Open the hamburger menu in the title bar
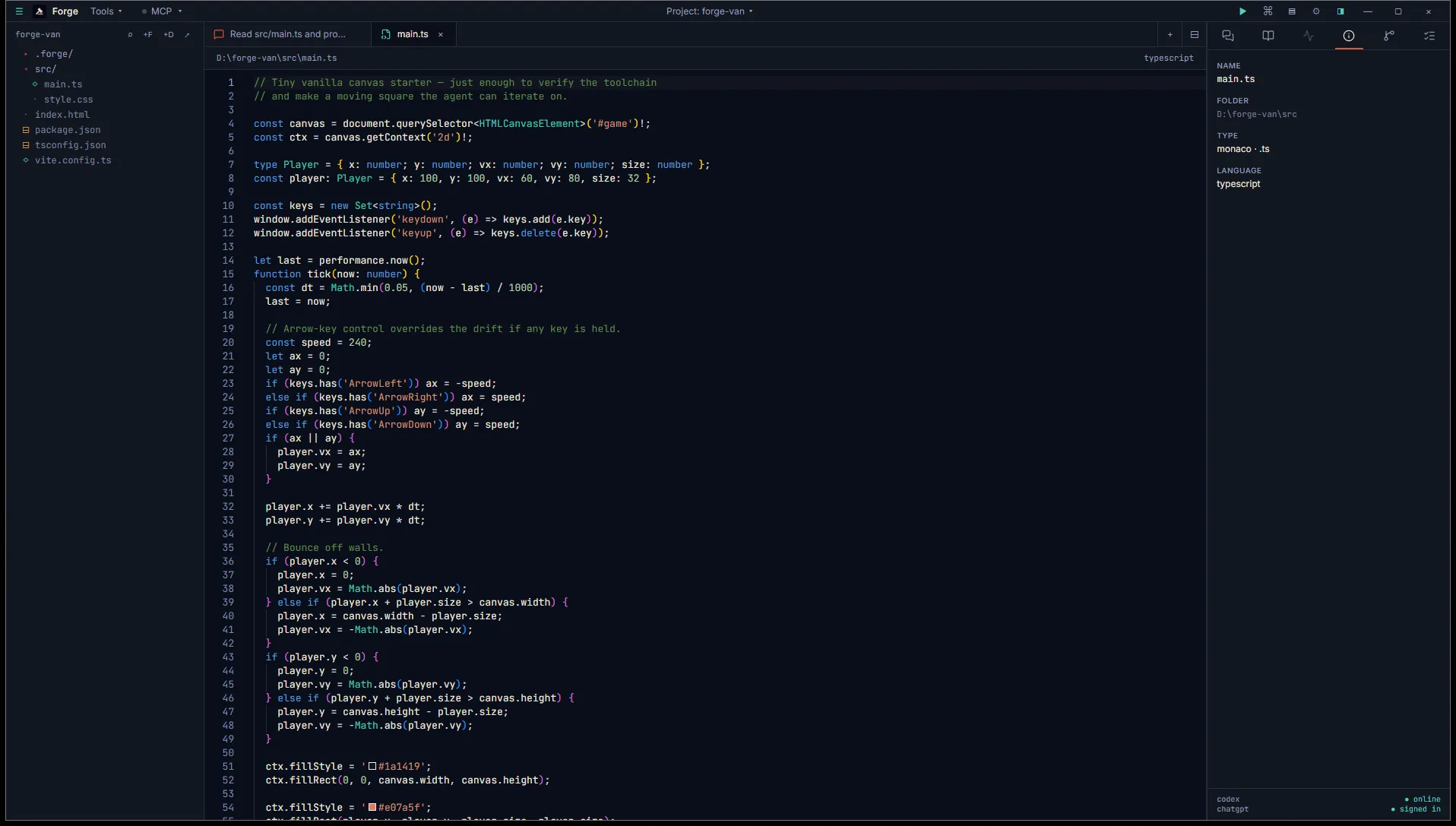1456x826 pixels. point(20,11)
